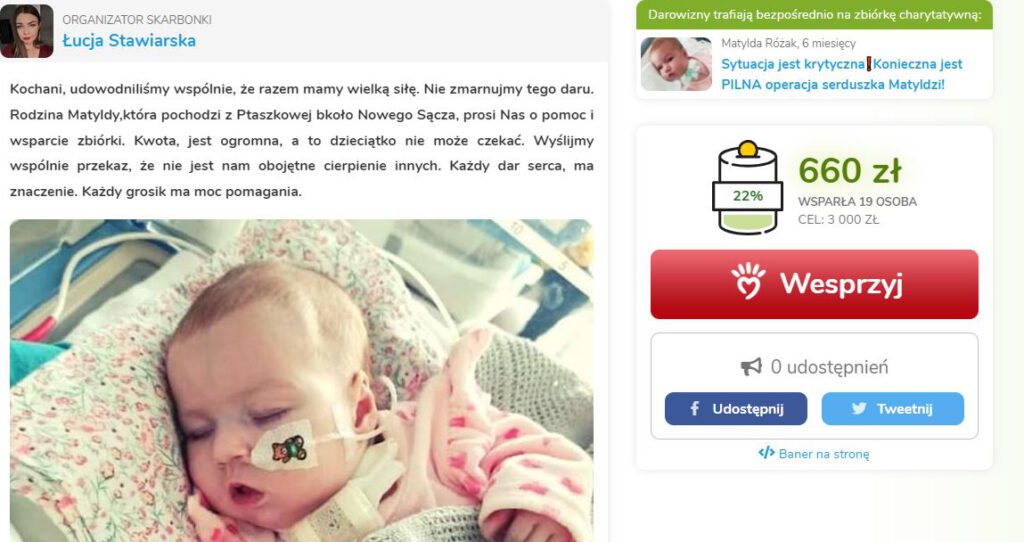Click the Twitter bird icon

(859, 409)
